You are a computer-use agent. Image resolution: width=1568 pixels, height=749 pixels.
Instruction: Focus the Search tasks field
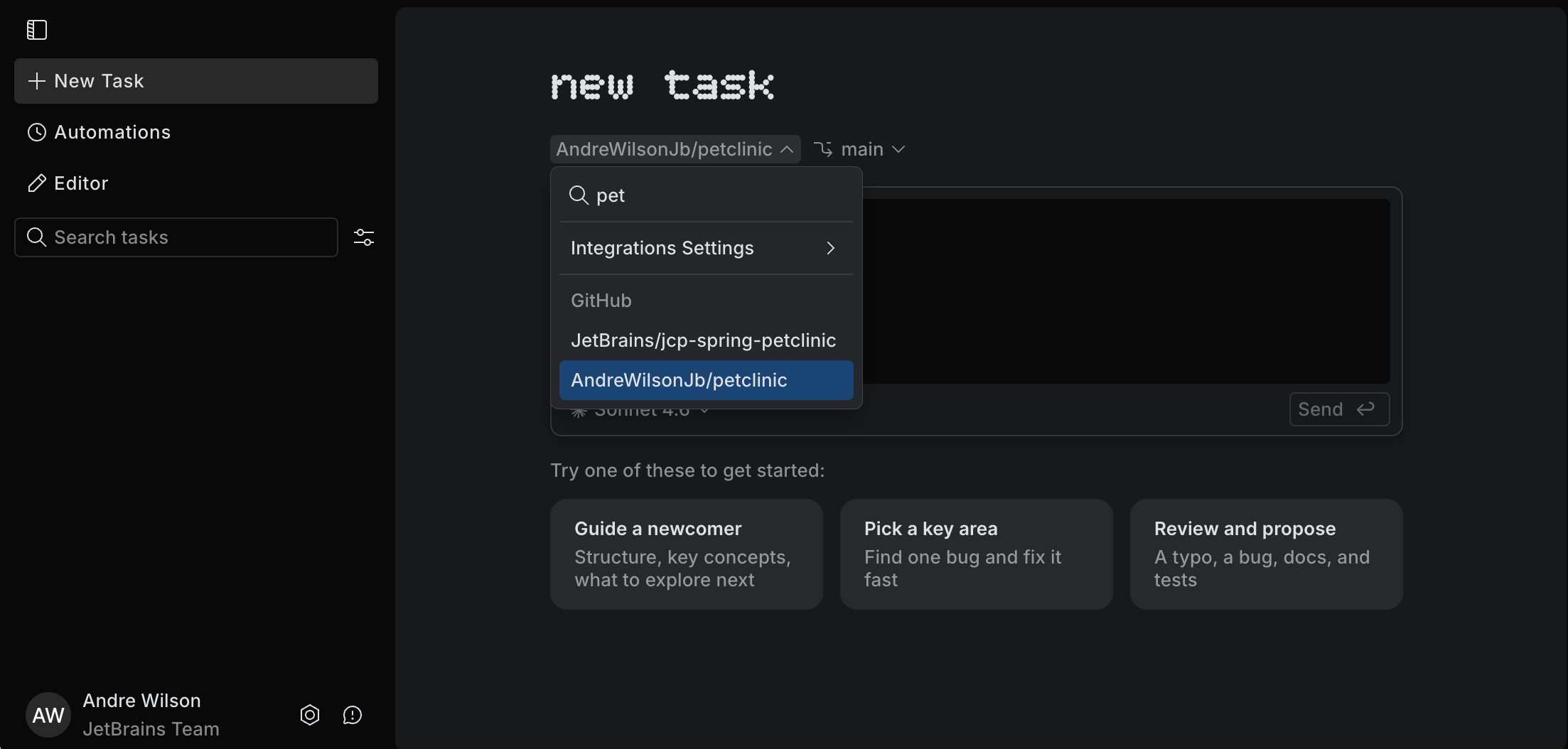[176, 237]
